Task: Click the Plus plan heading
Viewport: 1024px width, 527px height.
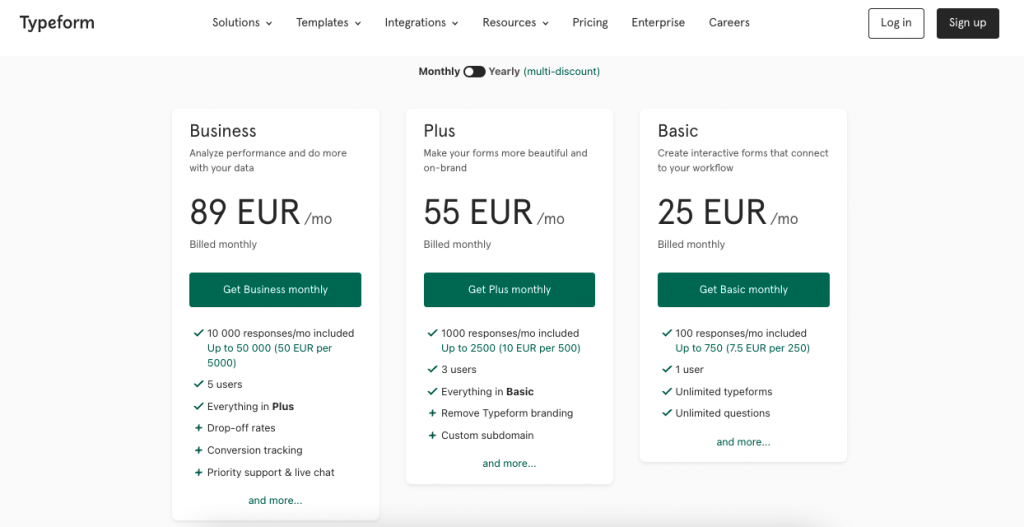Action: pyautogui.click(x=440, y=131)
